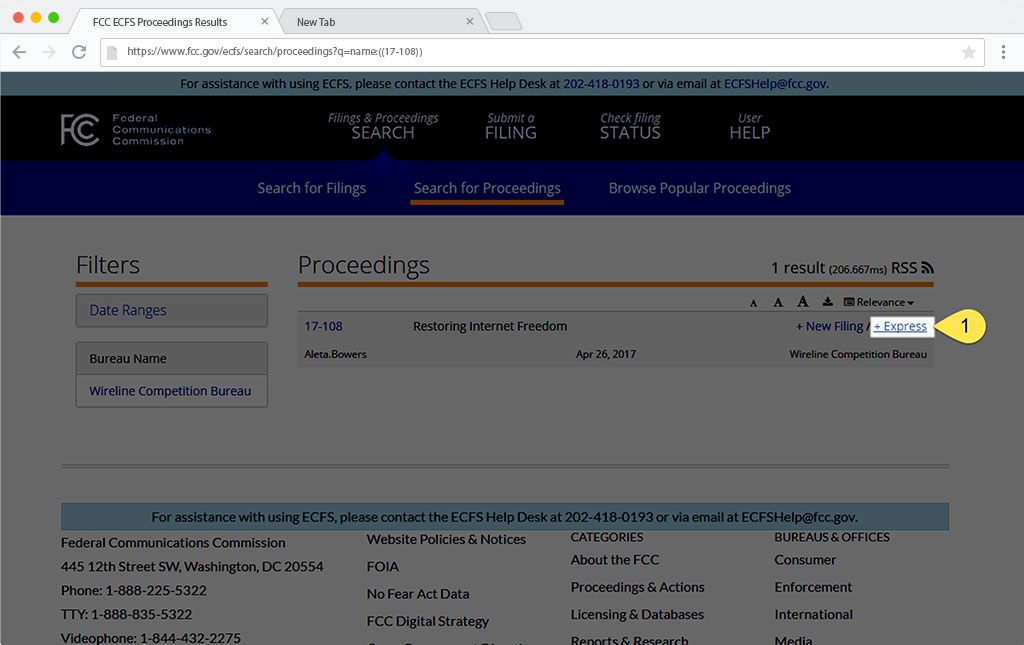Image resolution: width=1024 pixels, height=645 pixels.
Task: Select the largest font size A
Action: click(803, 302)
